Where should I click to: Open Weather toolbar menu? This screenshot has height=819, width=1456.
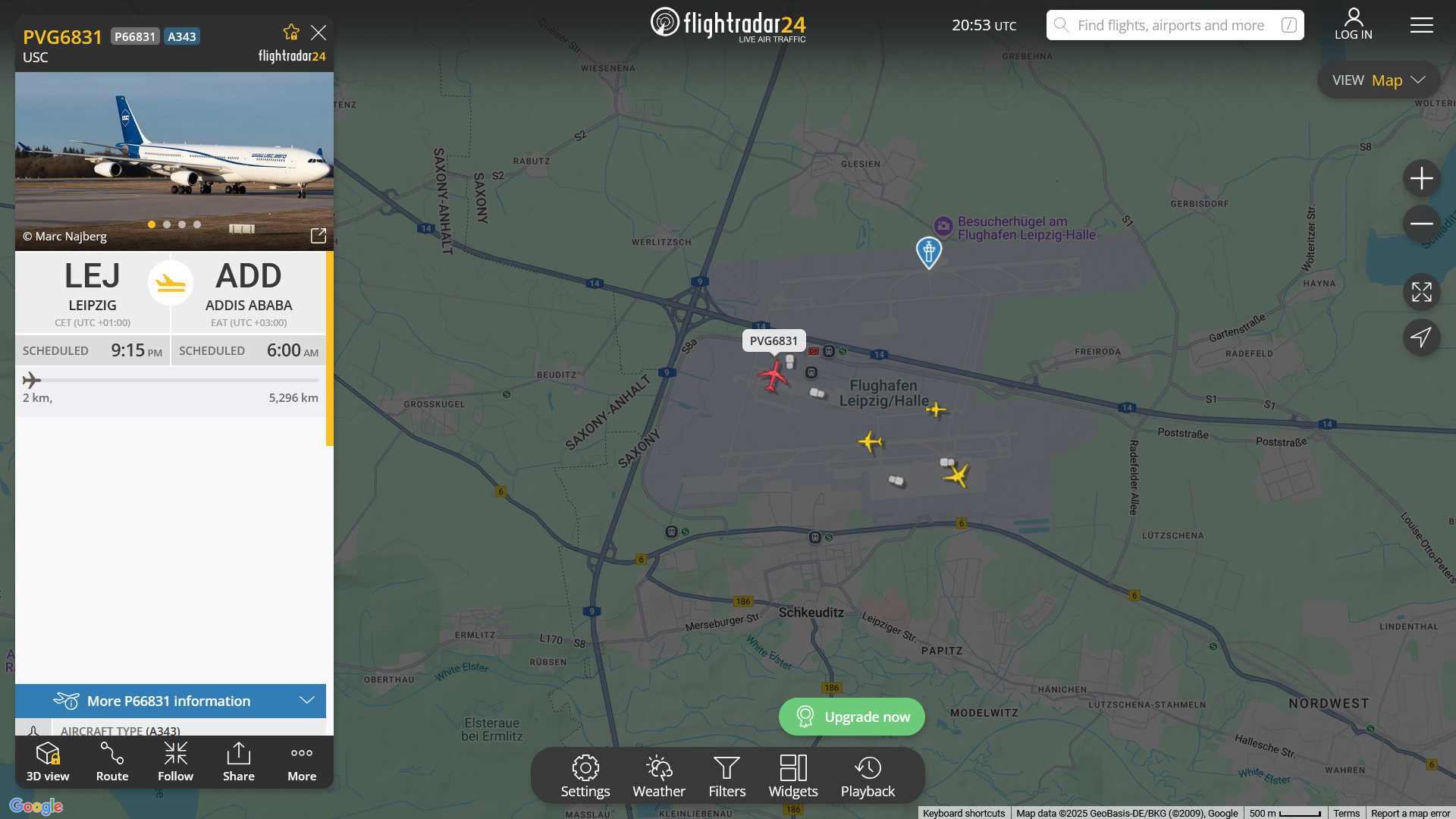[x=658, y=776]
